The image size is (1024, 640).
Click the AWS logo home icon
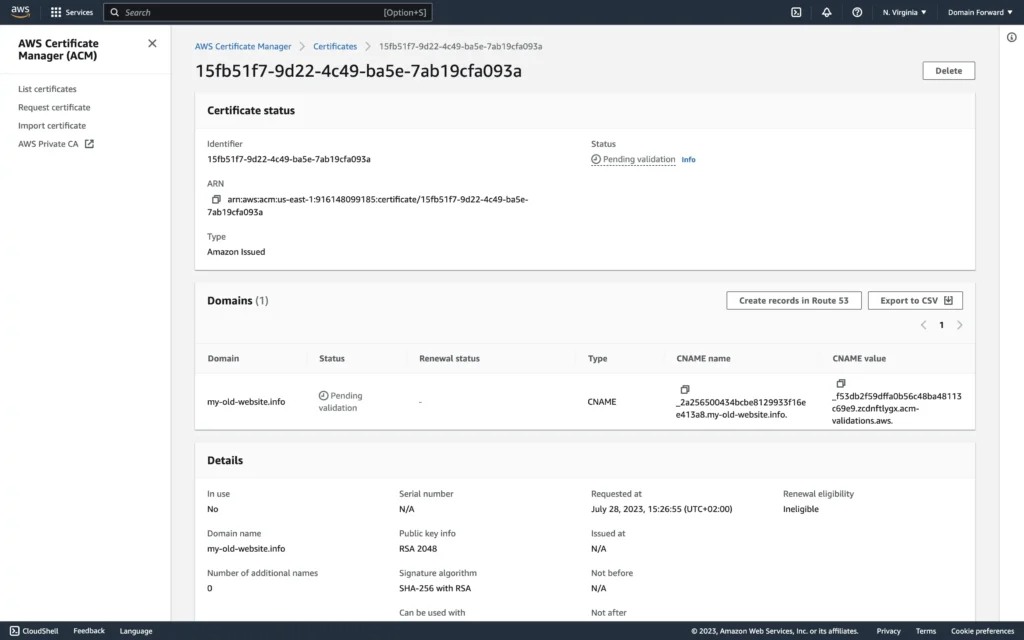click(20, 12)
